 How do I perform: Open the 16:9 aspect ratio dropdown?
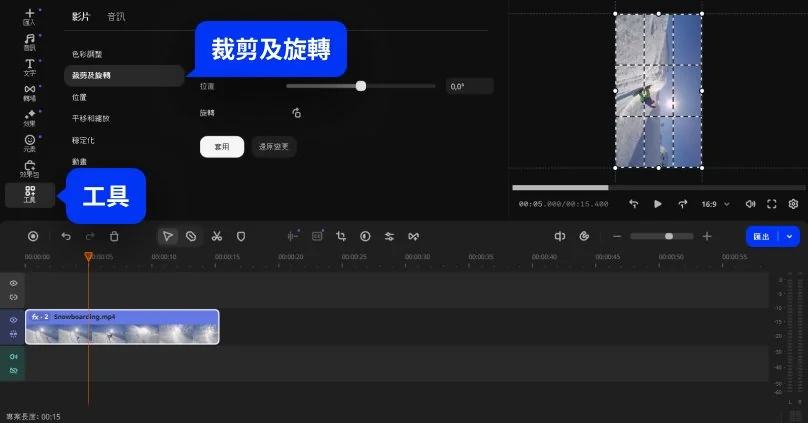click(714, 204)
